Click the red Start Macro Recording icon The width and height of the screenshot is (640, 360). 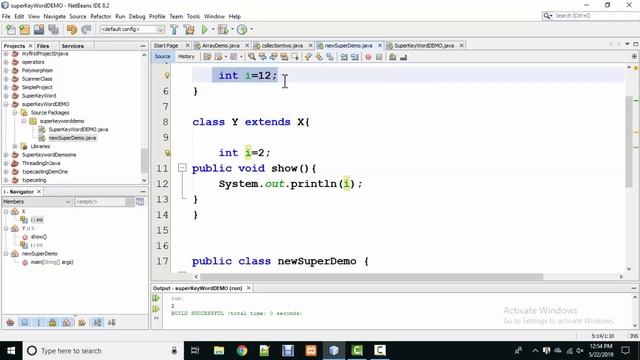tap(368, 57)
